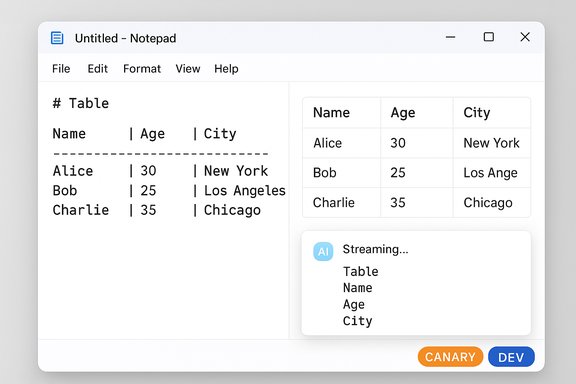
Task: Select the Name column header in preview table
Action: pos(342,112)
